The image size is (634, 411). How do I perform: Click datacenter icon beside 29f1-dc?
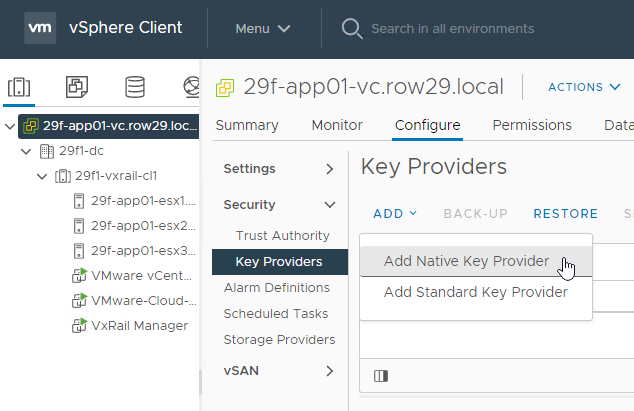[x=46, y=151]
